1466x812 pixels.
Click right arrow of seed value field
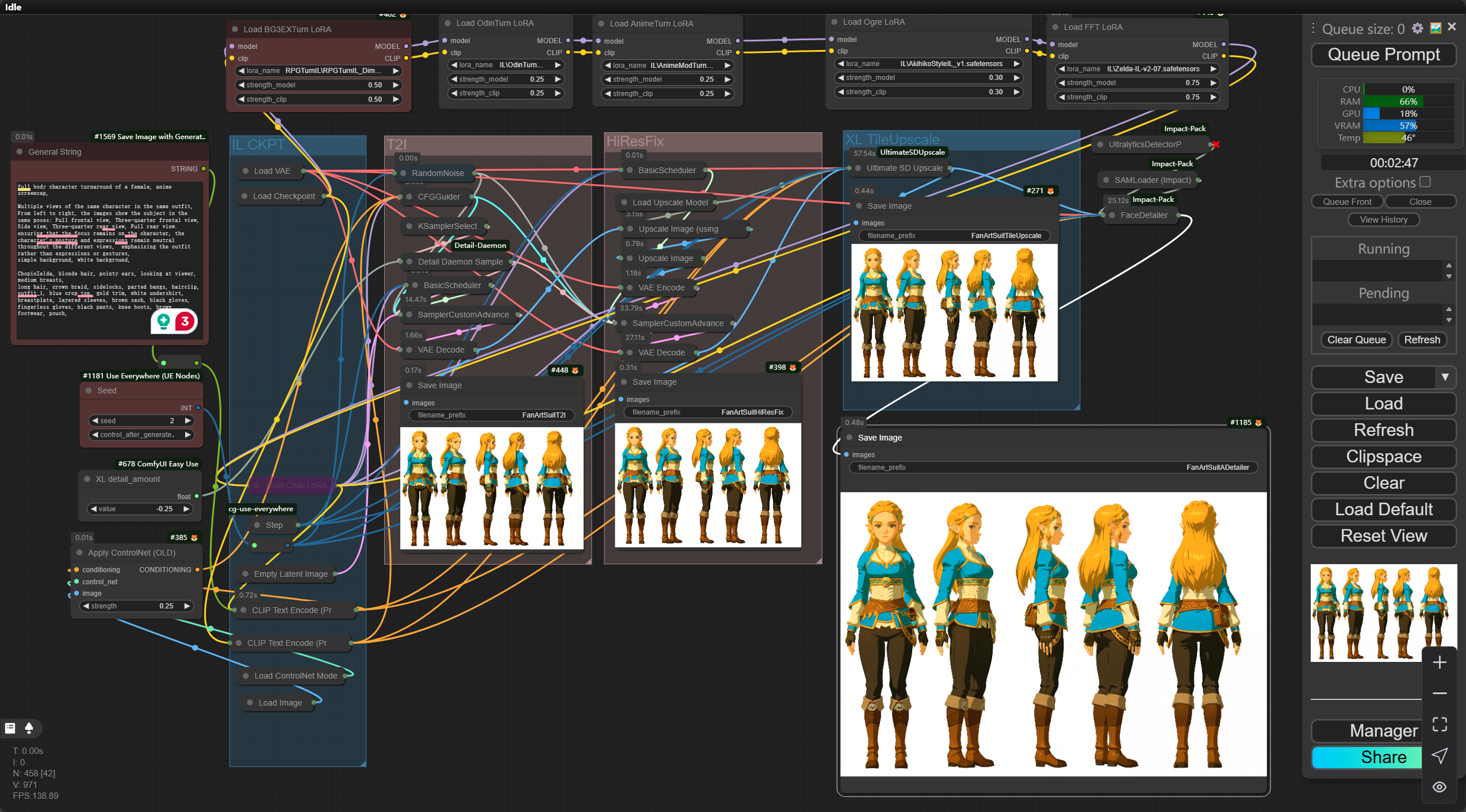click(x=187, y=421)
